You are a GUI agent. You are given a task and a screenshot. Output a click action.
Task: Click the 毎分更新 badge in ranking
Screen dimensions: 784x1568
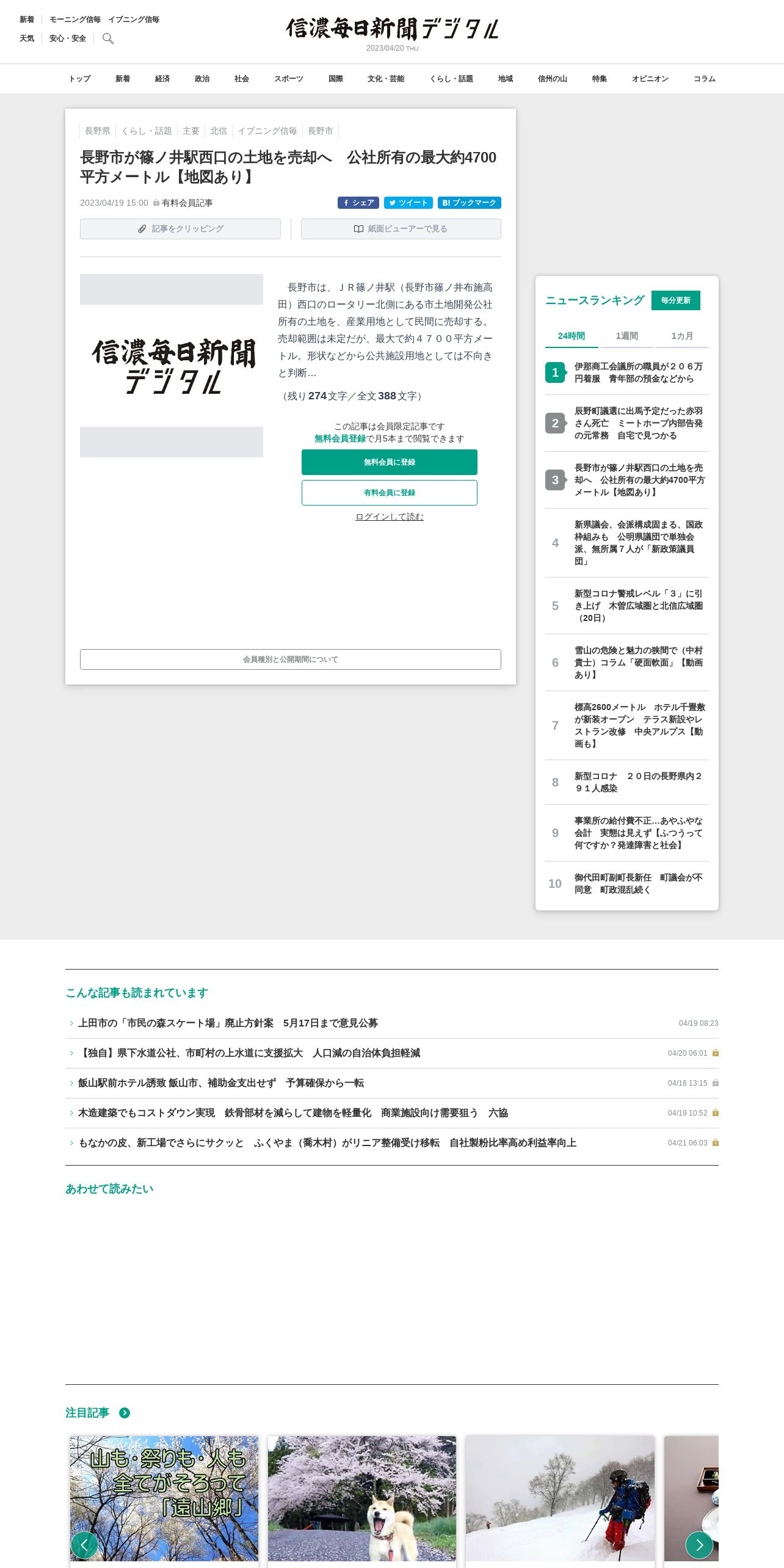676,300
